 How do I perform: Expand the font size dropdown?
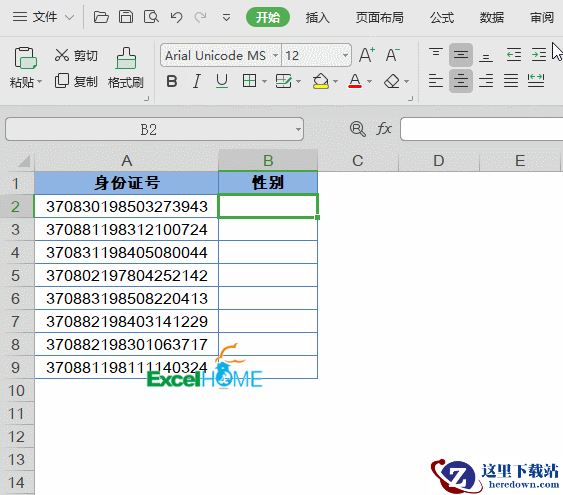tap(345, 56)
